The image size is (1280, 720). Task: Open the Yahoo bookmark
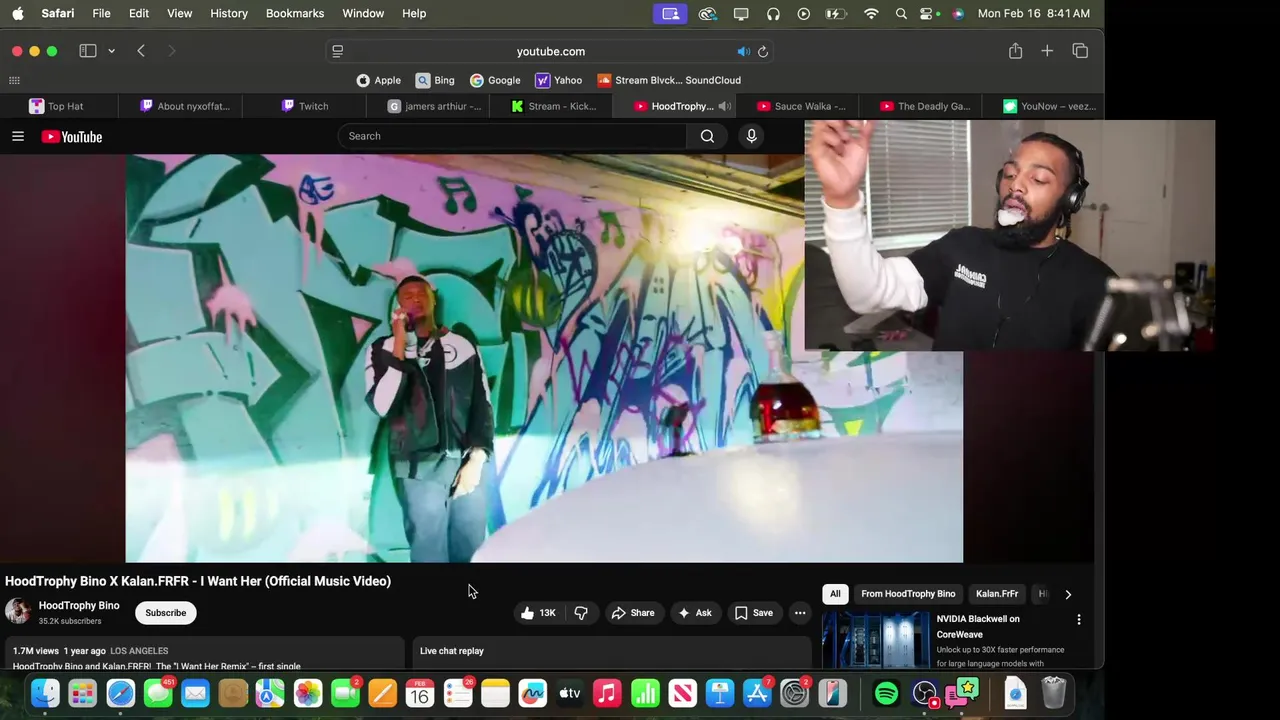click(x=558, y=80)
